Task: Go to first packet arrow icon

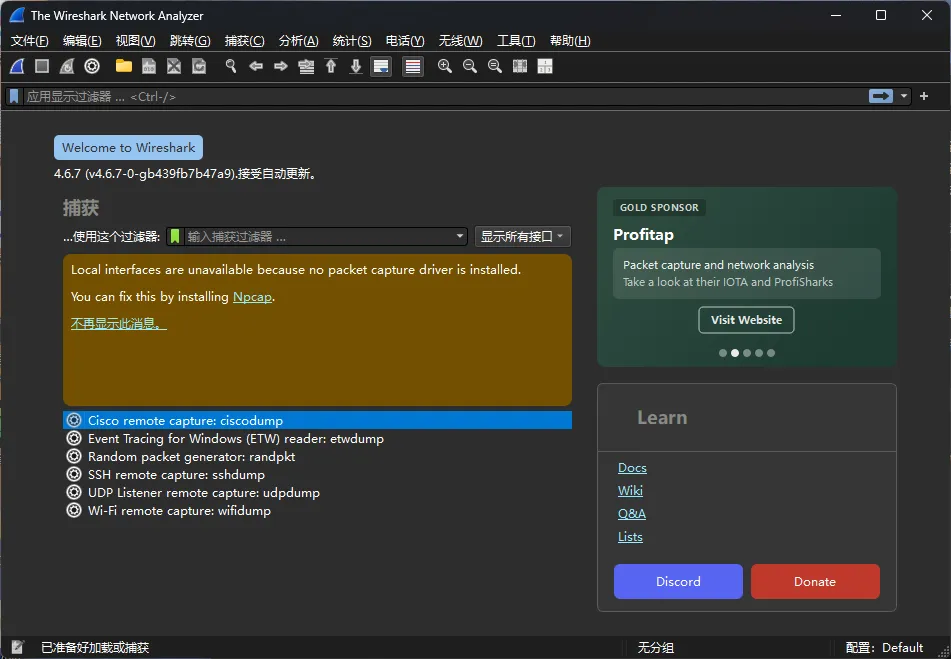Action: (331, 66)
